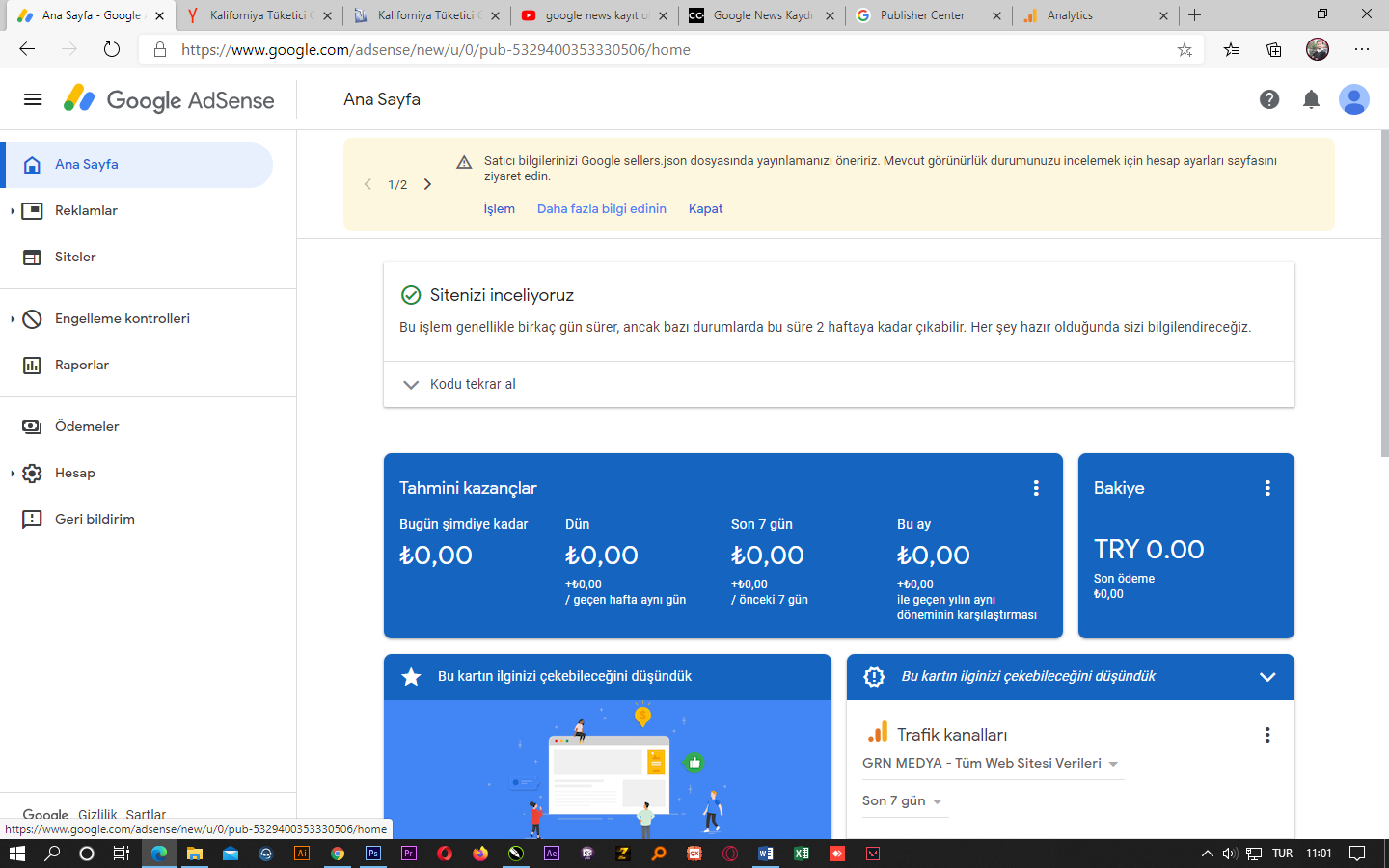Go to the next notification banner

[427, 184]
